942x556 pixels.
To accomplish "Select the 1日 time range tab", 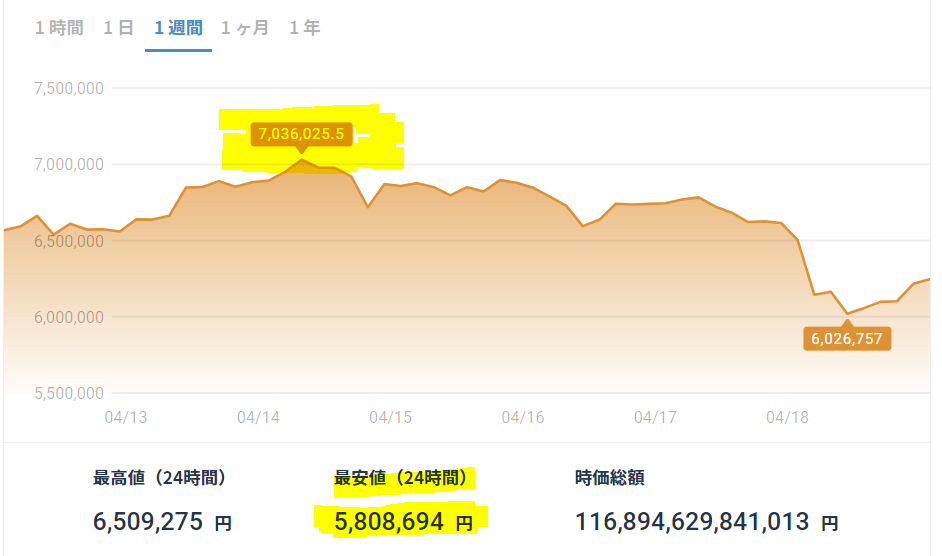I will [x=118, y=28].
